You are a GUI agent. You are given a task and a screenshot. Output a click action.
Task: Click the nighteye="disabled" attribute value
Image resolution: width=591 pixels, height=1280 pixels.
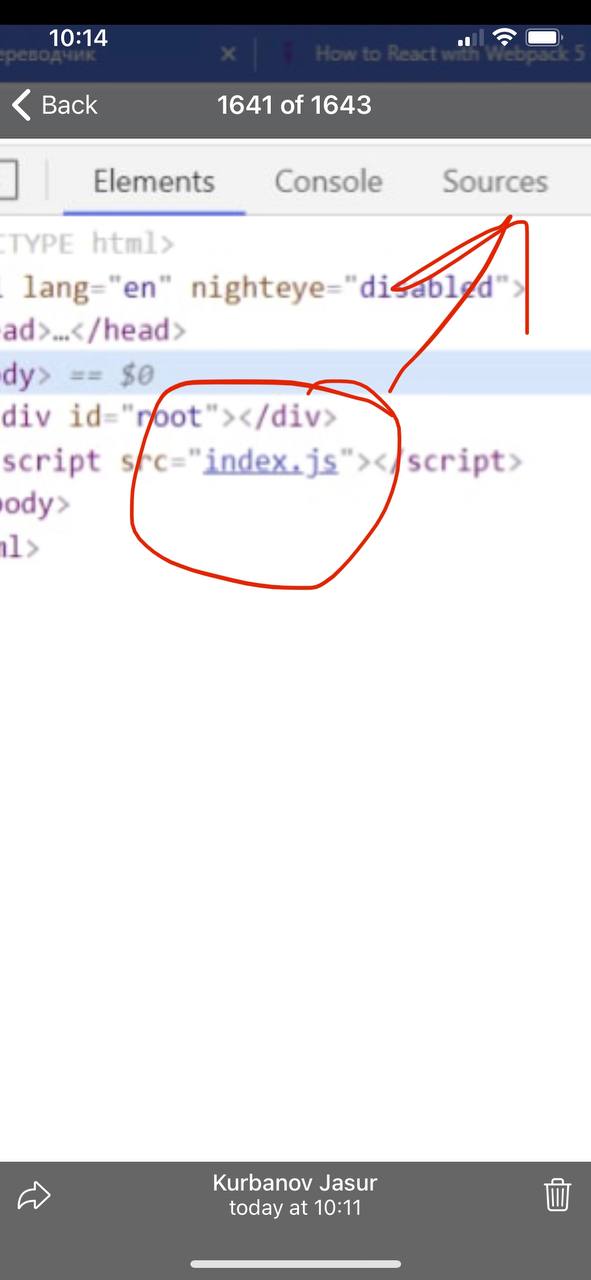coord(428,288)
